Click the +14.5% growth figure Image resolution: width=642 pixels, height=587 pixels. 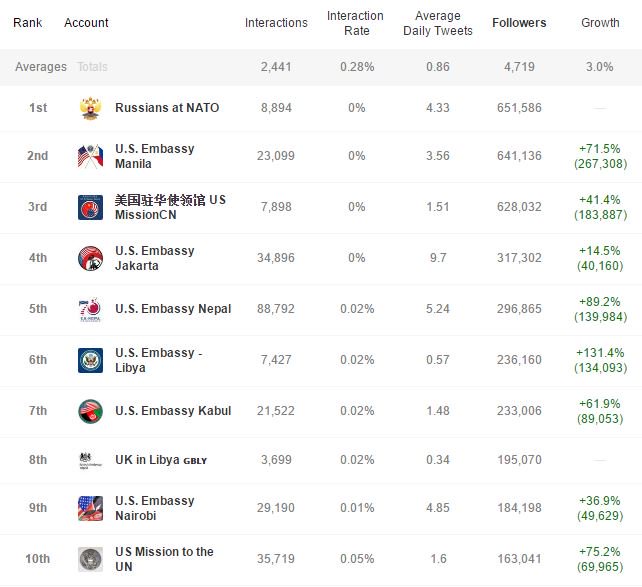click(x=600, y=251)
